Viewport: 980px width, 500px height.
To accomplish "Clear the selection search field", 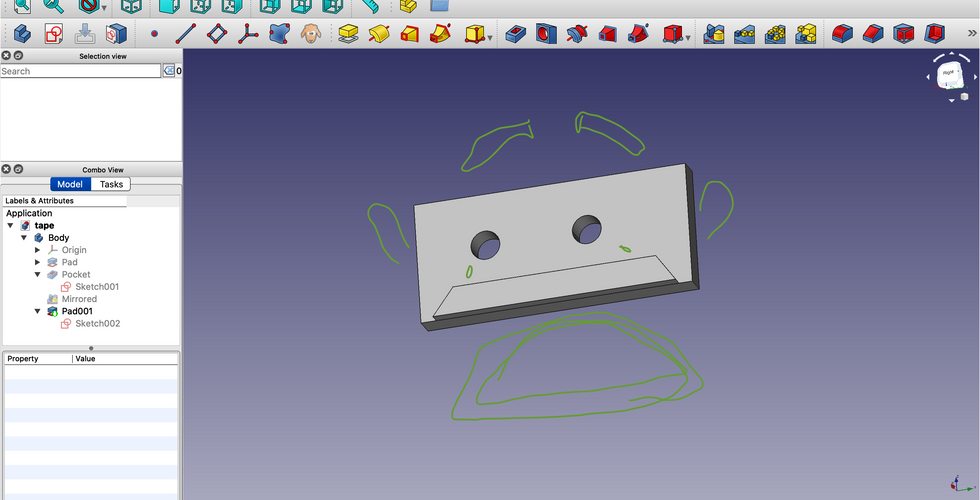I will coord(169,71).
